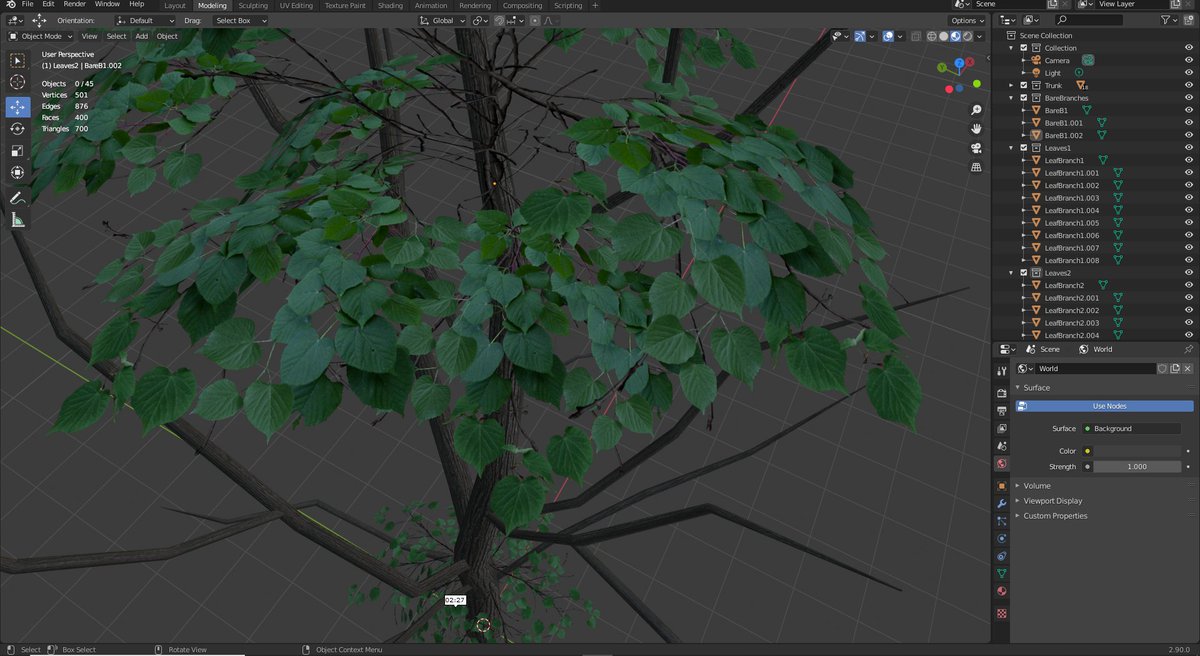This screenshot has height=656, width=1200.
Task: Click the pan view hand gizmo
Action: [x=976, y=129]
